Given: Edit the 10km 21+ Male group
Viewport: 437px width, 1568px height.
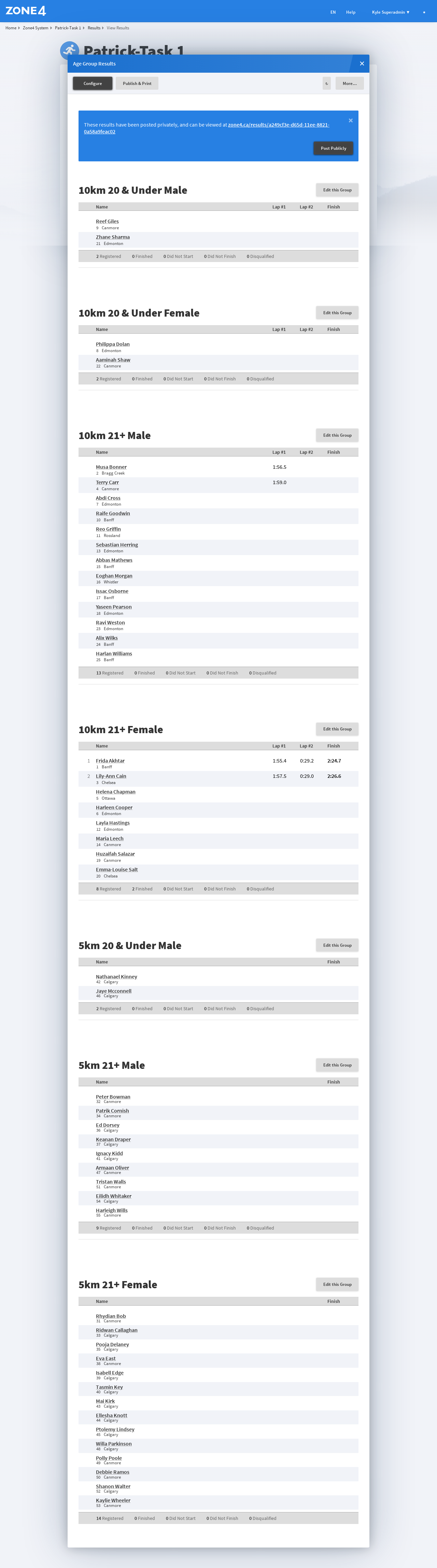Looking at the screenshot, I should click(337, 435).
